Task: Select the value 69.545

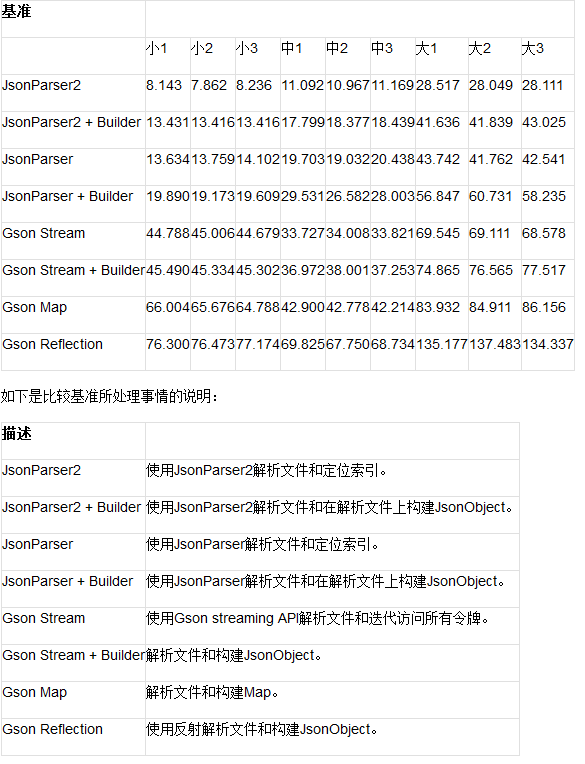Action: coord(437,233)
